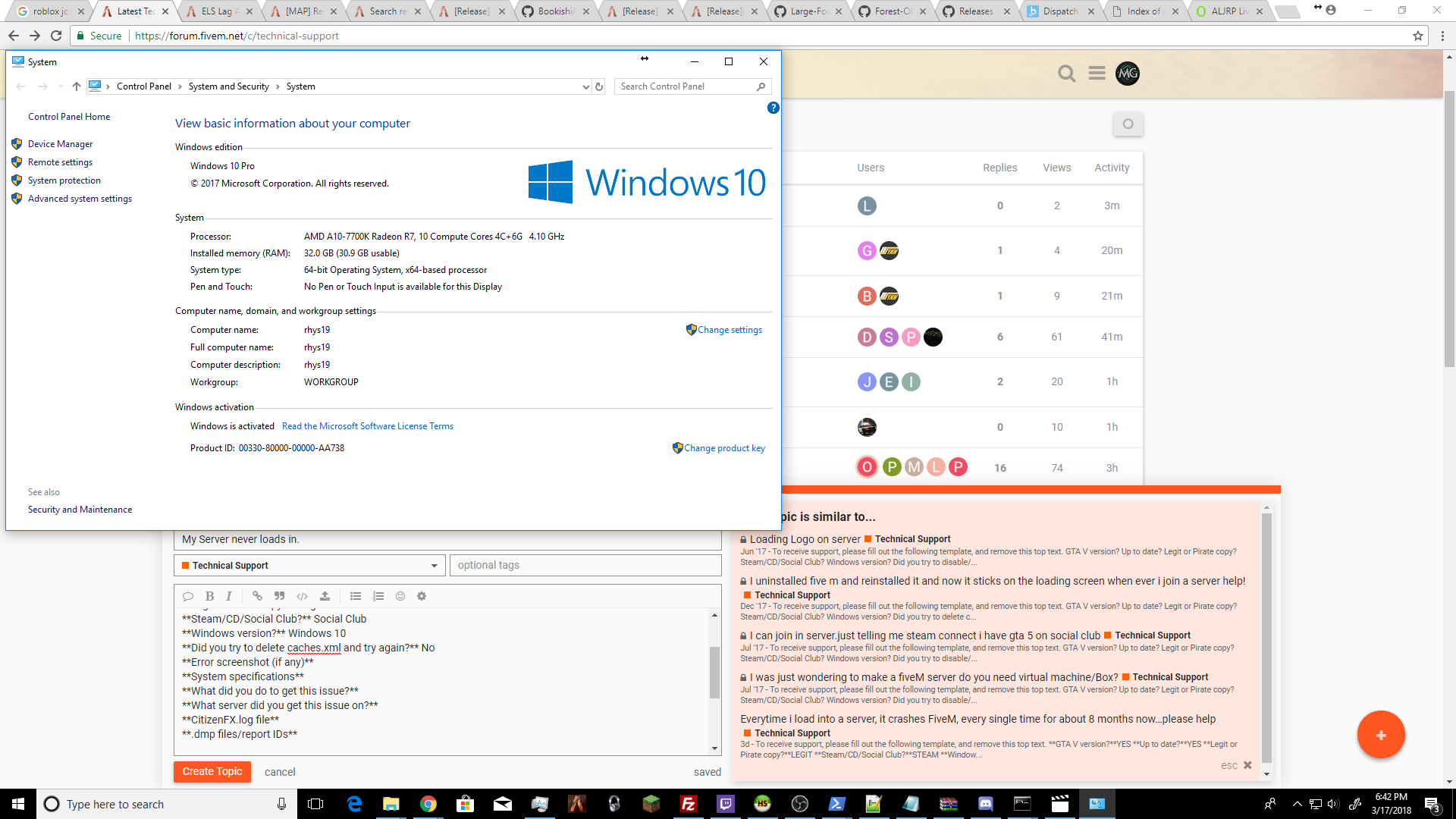
Task: Click the Create Topic button
Action: [212, 771]
